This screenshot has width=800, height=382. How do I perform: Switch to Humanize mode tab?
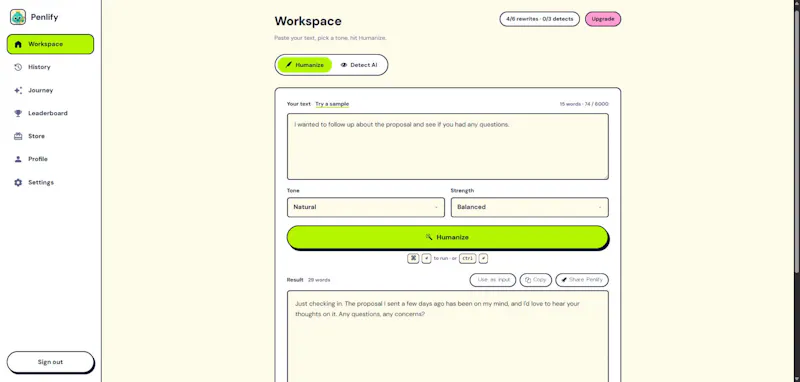click(305, 65)
